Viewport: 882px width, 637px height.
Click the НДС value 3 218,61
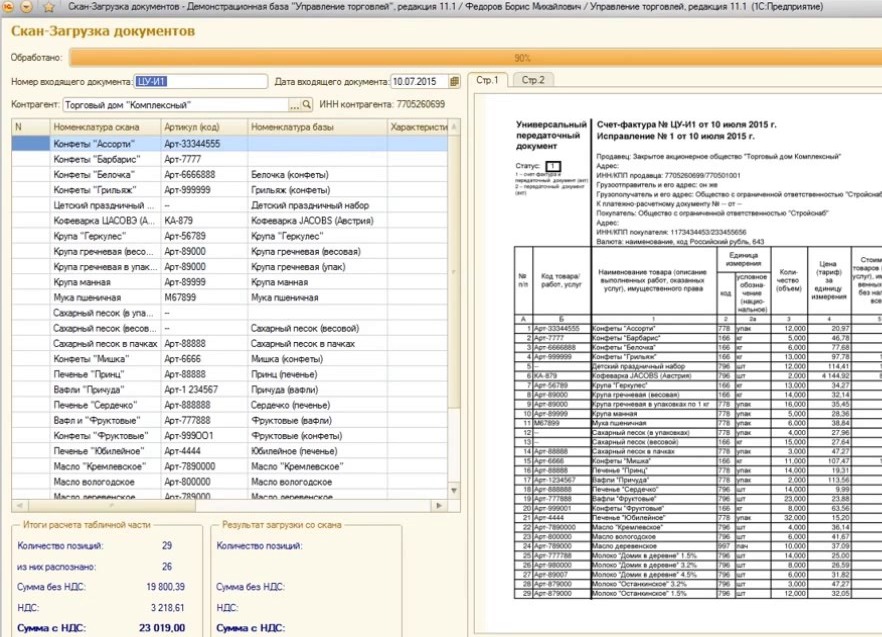pos(168,608)
